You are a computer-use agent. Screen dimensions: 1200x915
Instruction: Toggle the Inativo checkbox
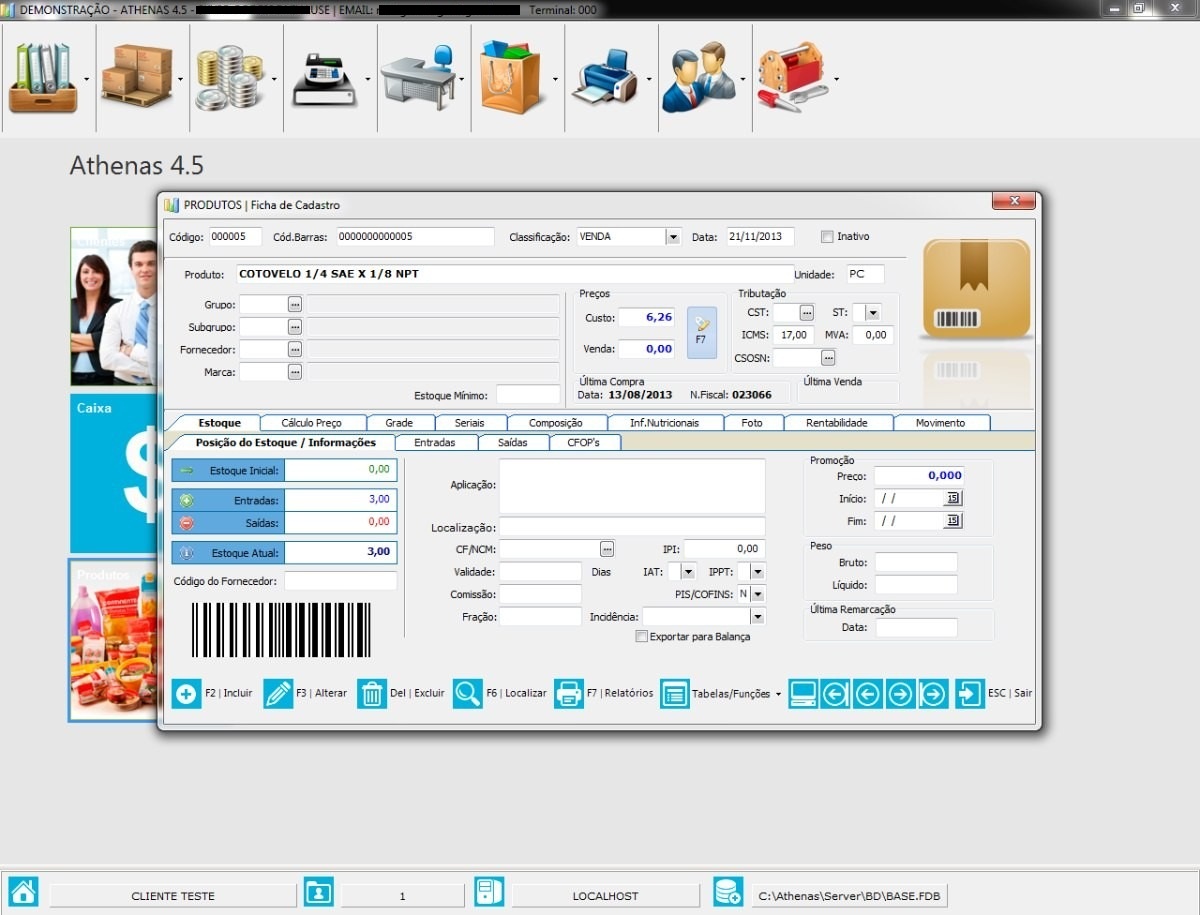[827, 237]
